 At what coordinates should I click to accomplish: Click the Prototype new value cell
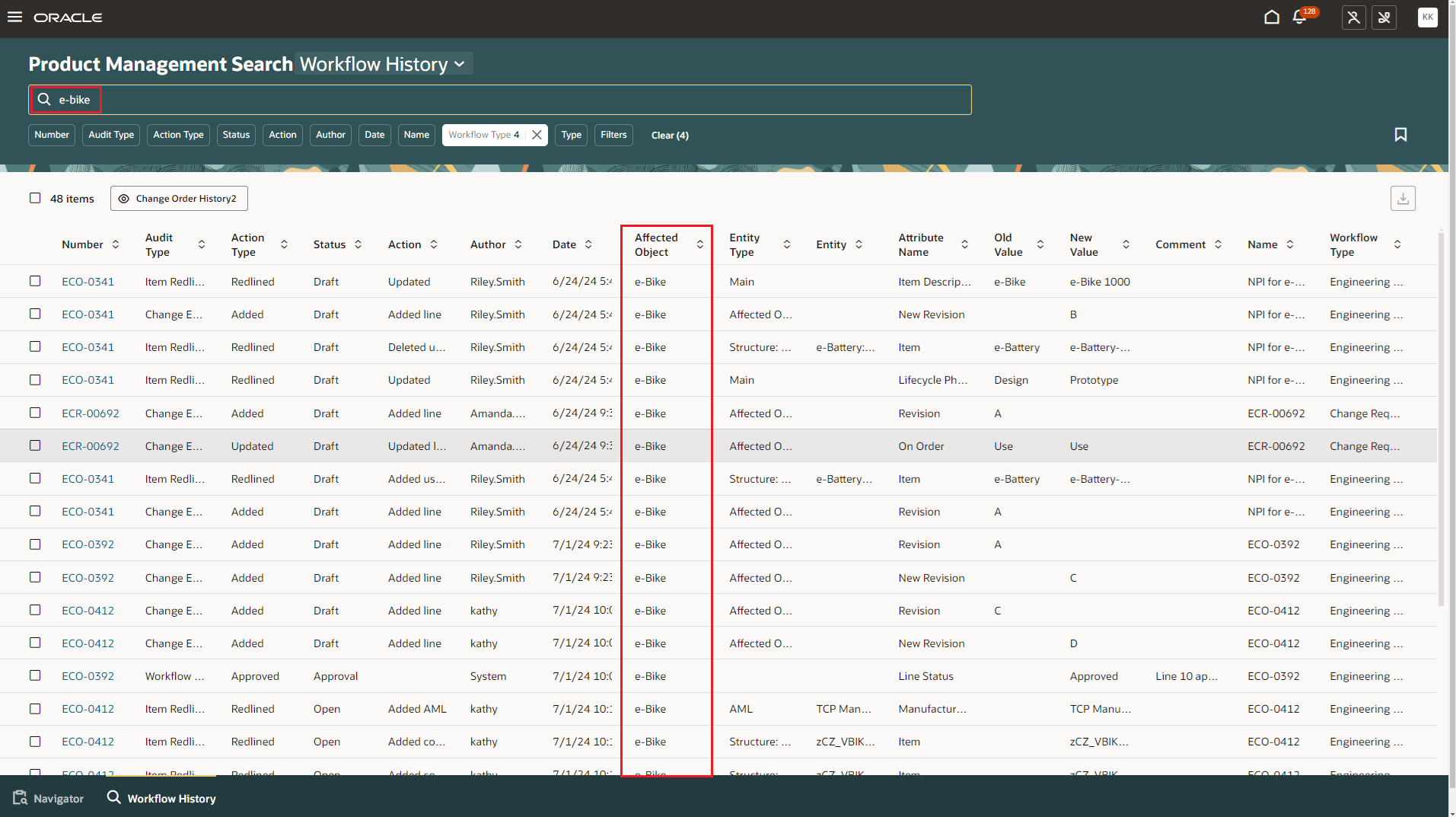(x=1094, y=380)
